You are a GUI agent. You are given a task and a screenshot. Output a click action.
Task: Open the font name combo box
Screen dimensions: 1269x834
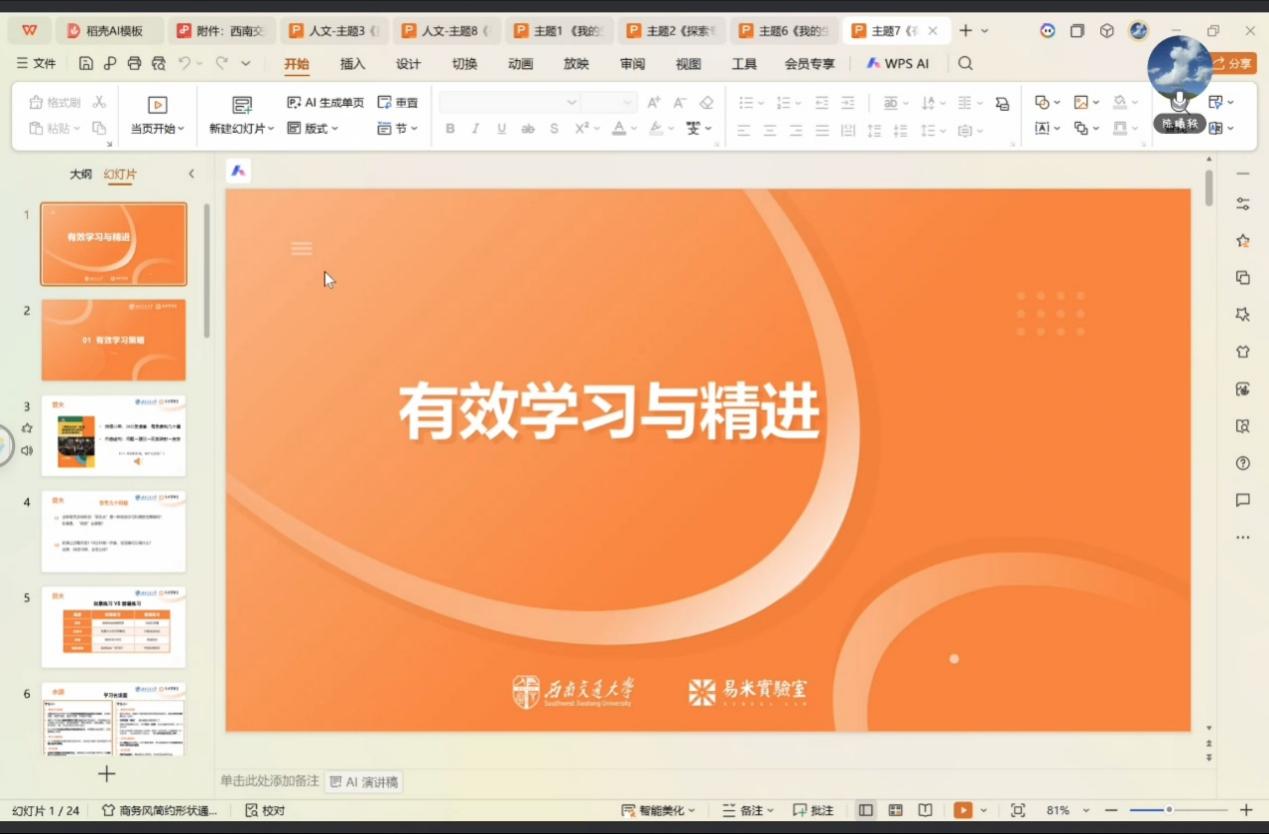[509, 102]
